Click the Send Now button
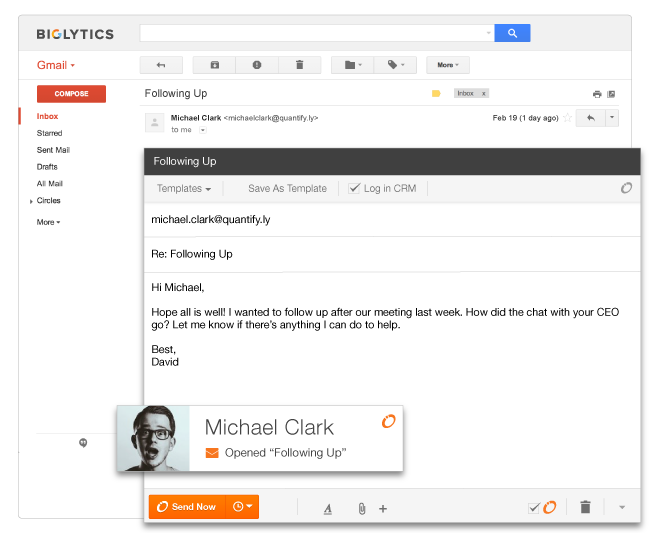This screenshot has width=650, height=533. (x=187, y=507)
